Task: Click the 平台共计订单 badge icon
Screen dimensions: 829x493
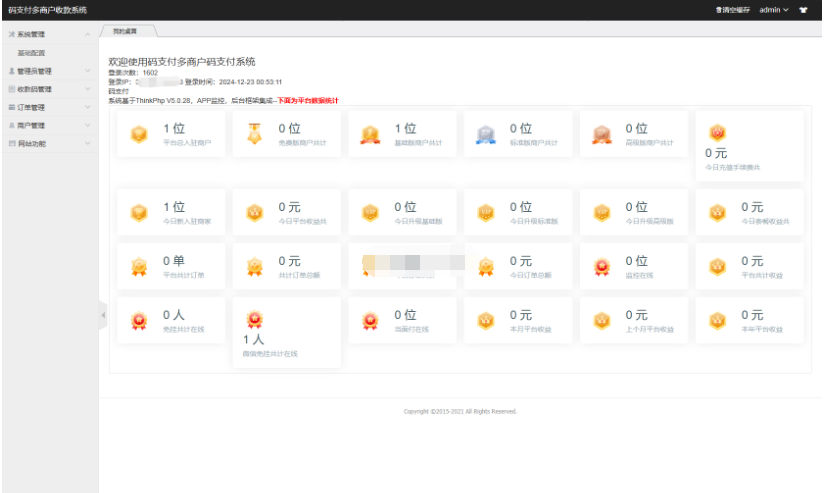Action: [139, 267]
